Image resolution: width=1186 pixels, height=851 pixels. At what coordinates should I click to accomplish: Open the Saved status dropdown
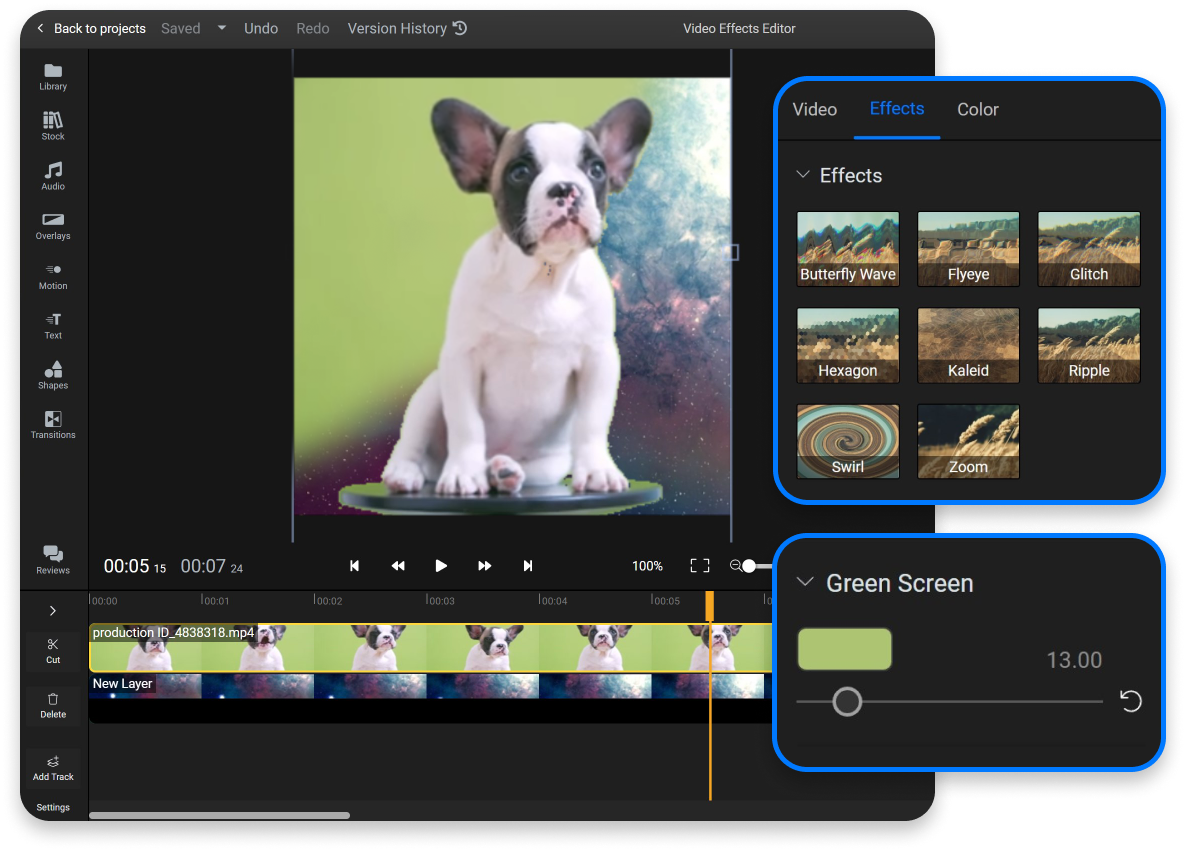click(221, 28)
